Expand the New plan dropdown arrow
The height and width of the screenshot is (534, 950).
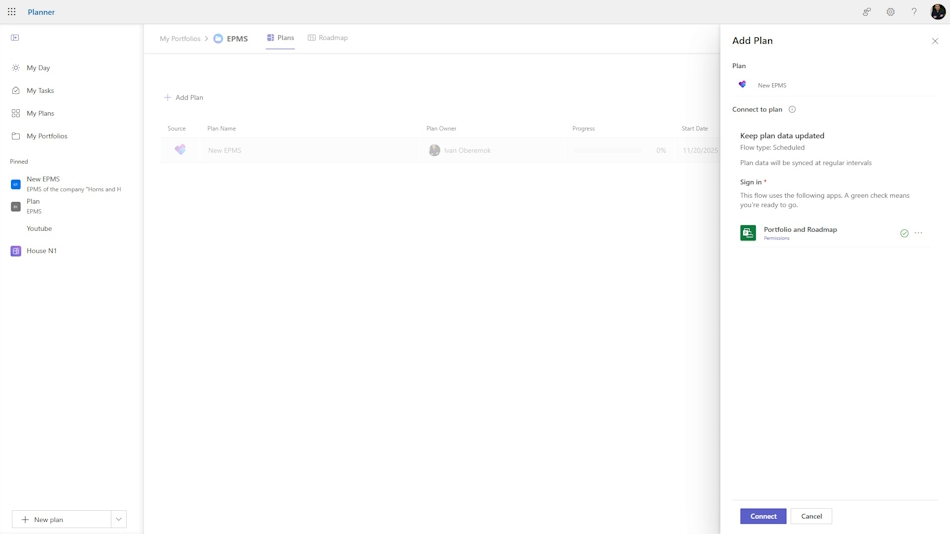click(x=119, y=519)
